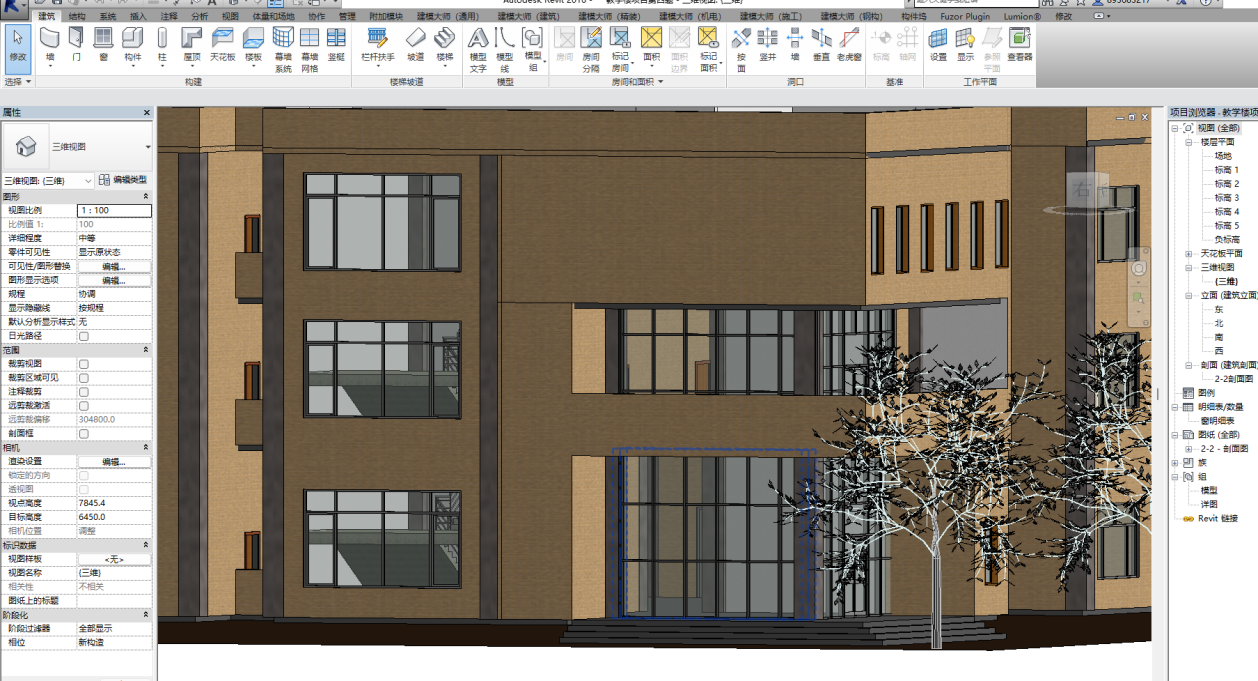Select the Door (门) tool
This screenshot has height=681, width=1258.
click(x=77, y=44)
